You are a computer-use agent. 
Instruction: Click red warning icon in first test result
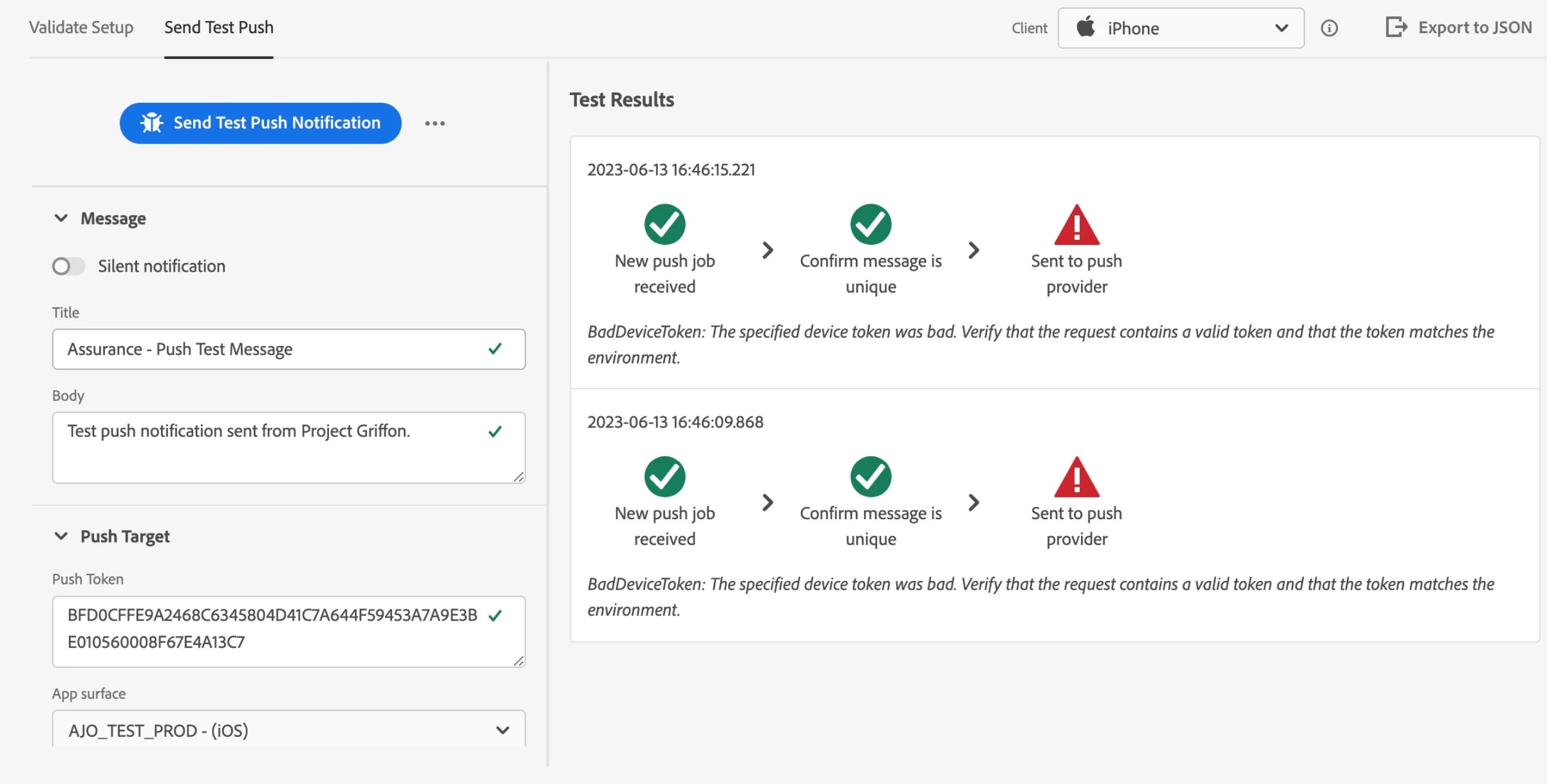point(1076,225)
